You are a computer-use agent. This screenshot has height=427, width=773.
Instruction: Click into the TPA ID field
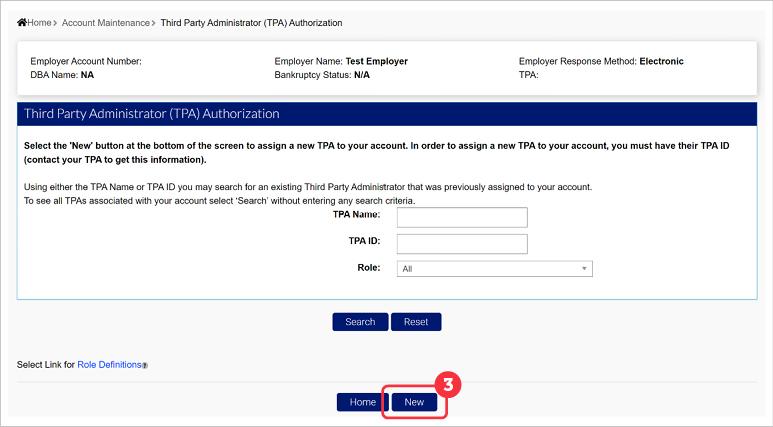point(461,243)
